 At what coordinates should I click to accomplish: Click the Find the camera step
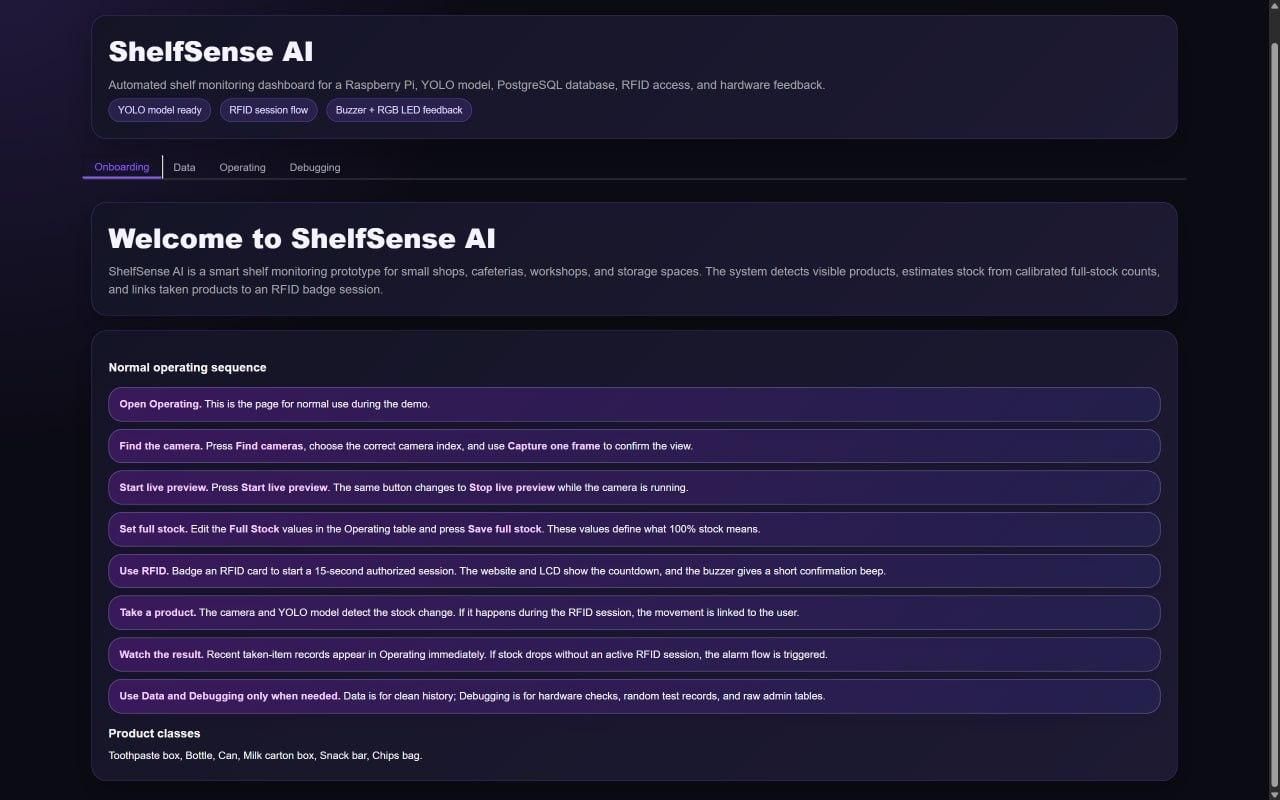634,446
